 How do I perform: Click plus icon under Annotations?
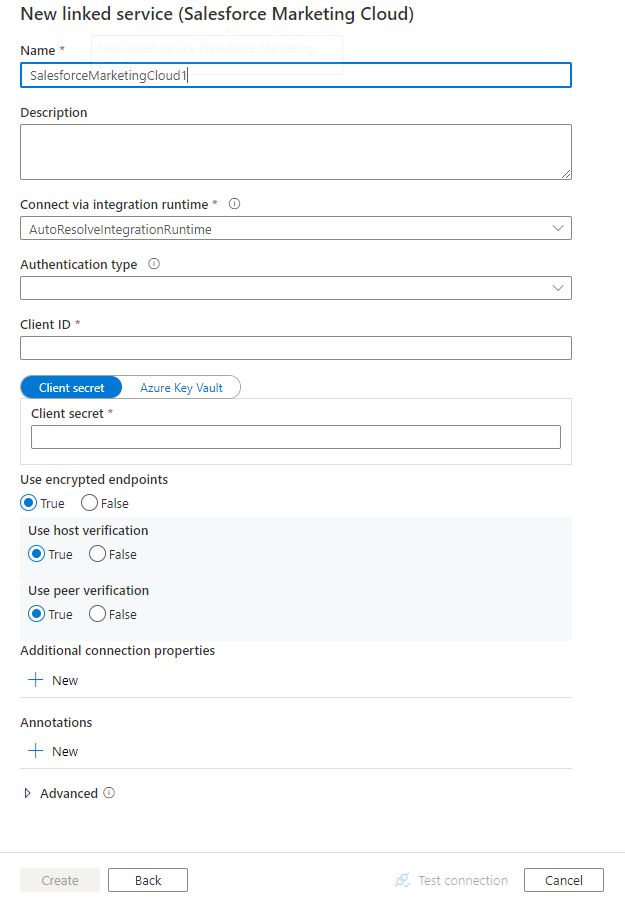(36, 751)
